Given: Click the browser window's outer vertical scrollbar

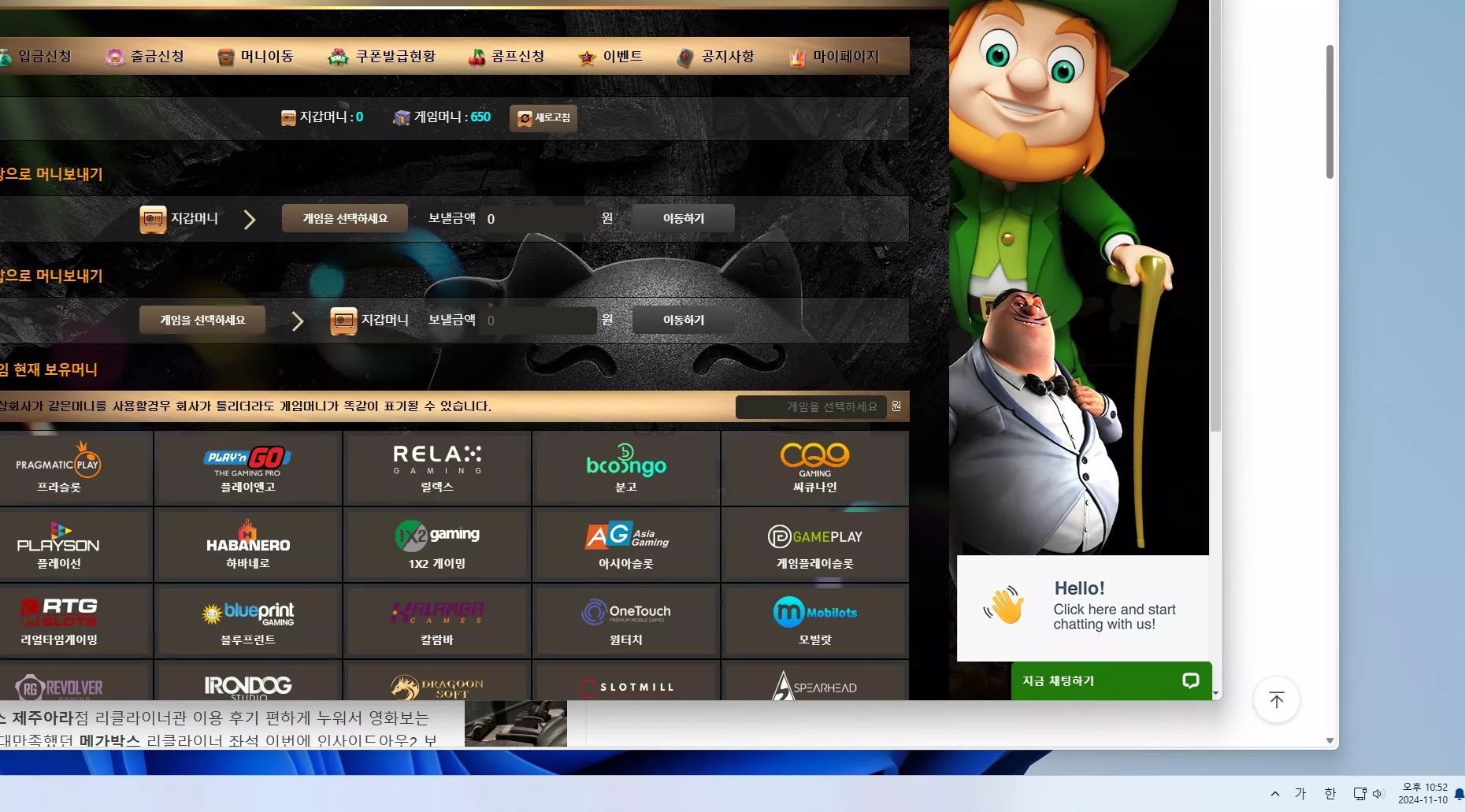Looking at the screenshot, I should pyautogui.click(x=1330, y=112).
